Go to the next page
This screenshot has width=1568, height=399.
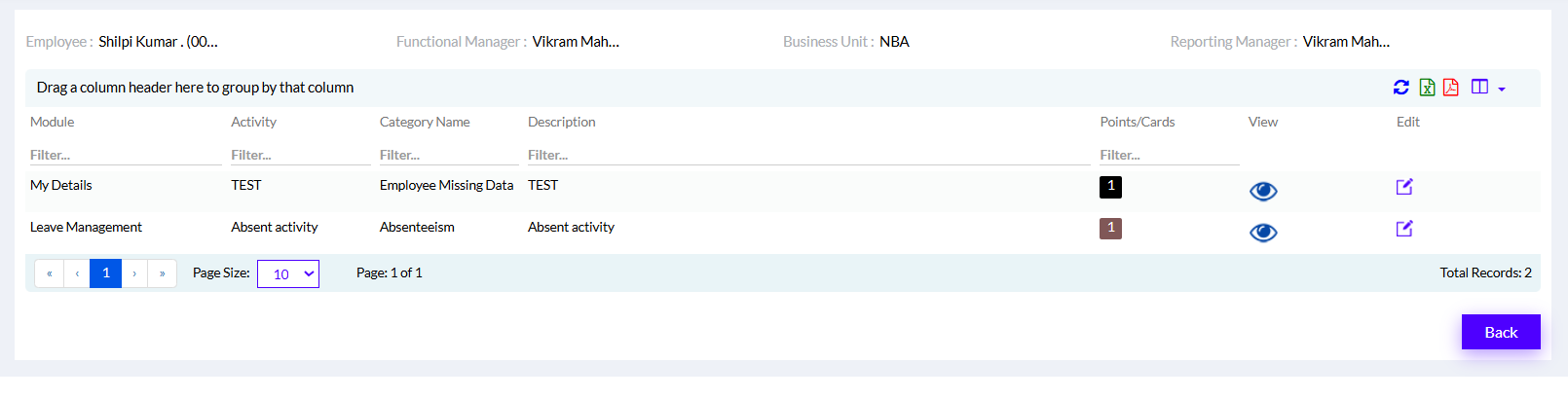134,273
